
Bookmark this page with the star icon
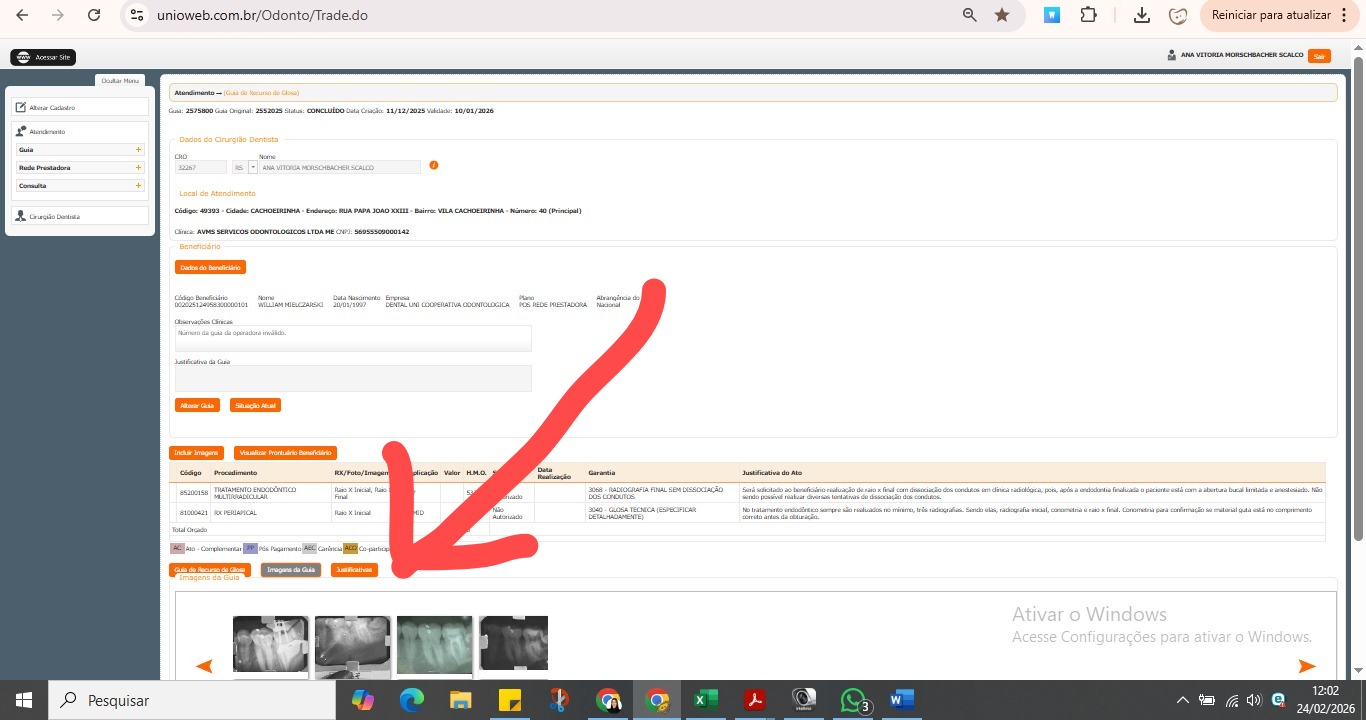point(1001,15)
